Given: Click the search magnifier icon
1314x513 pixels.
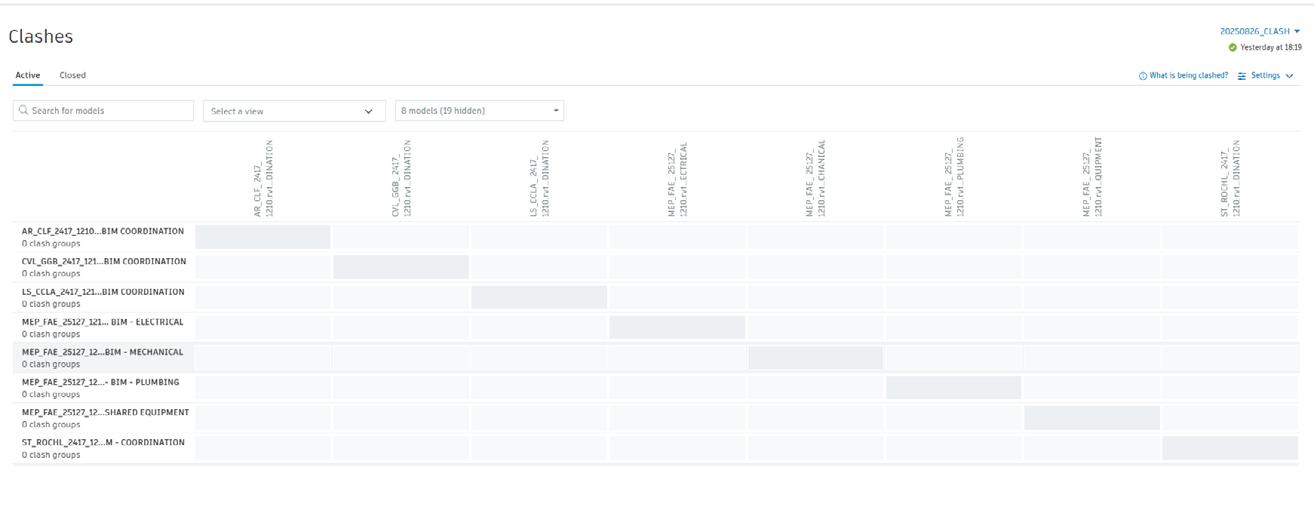Looking at the screenshot, I should point(24,111).
